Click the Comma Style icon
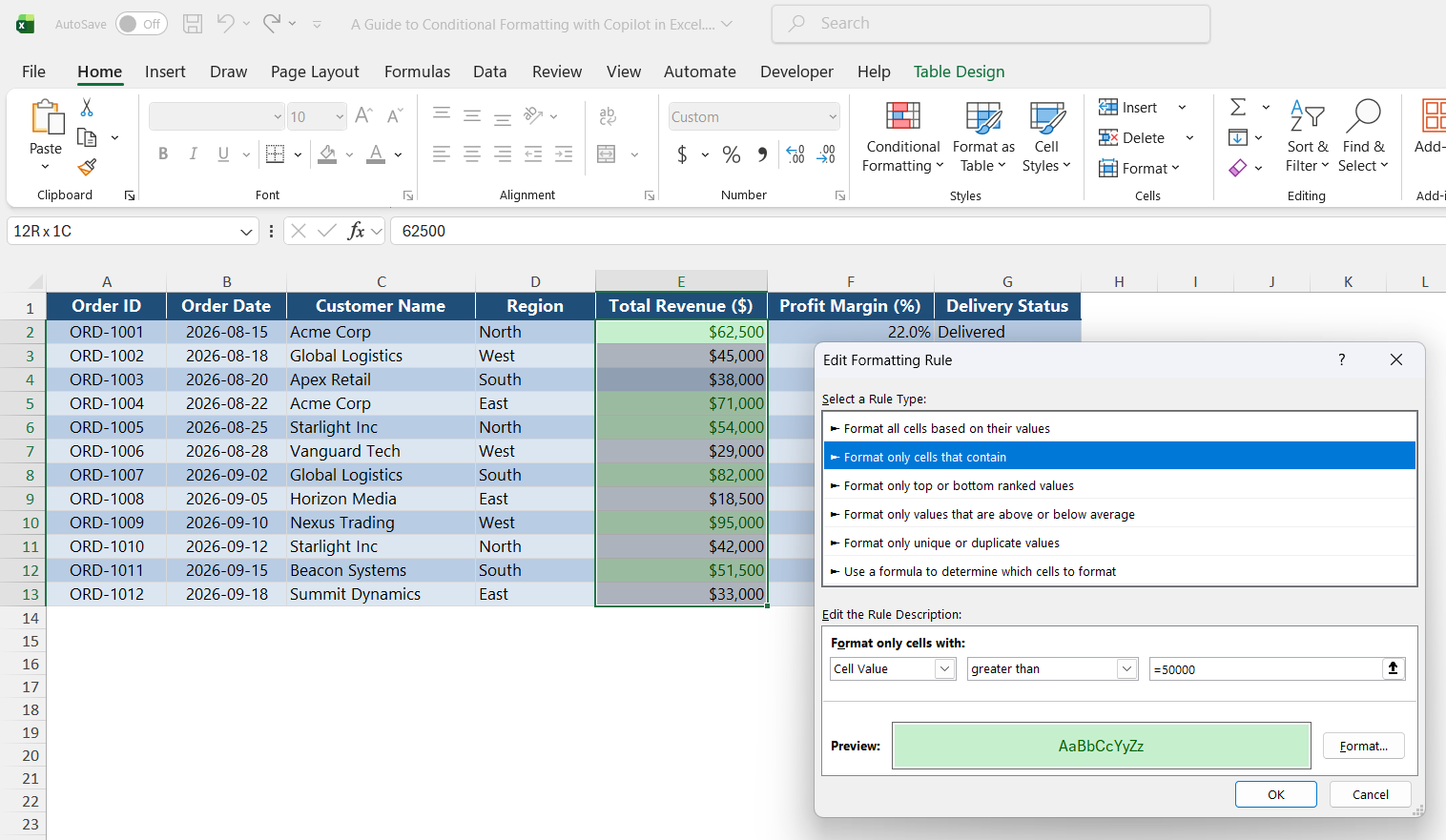Screen dimensions: 1446x840 pos(762,154)
